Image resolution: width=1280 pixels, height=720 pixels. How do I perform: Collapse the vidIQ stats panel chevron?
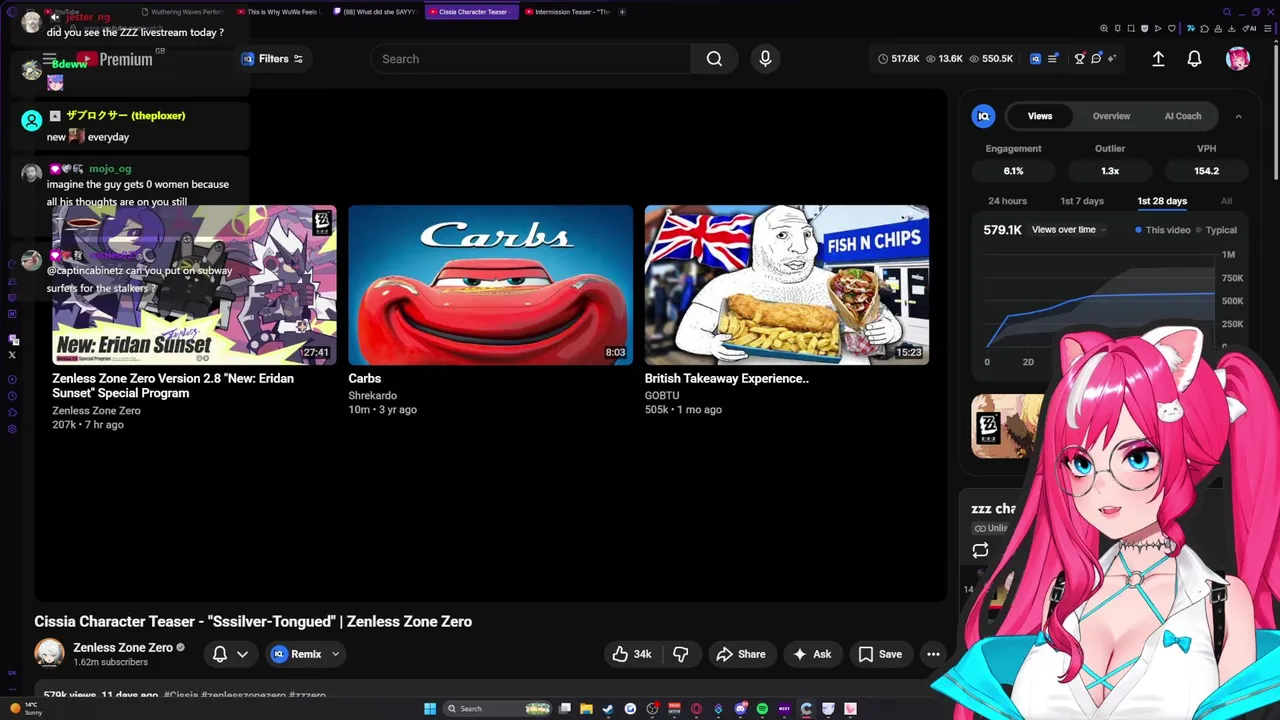(x=1238, y=116)
